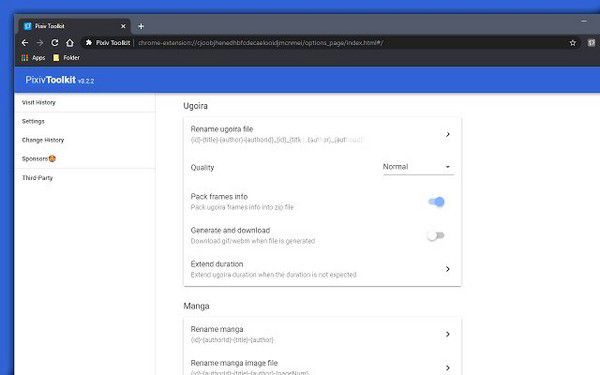Viewport: 600px width, 375px height.
Task: Reload the page with refresh icon
Action: (x=55, y=43)
